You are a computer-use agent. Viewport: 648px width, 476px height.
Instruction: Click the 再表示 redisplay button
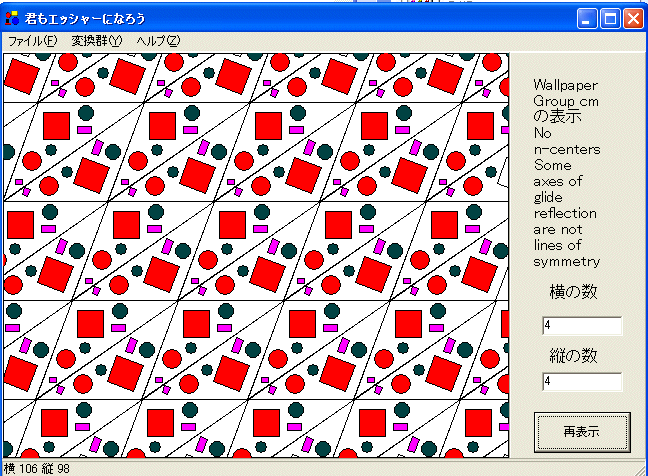582,432
